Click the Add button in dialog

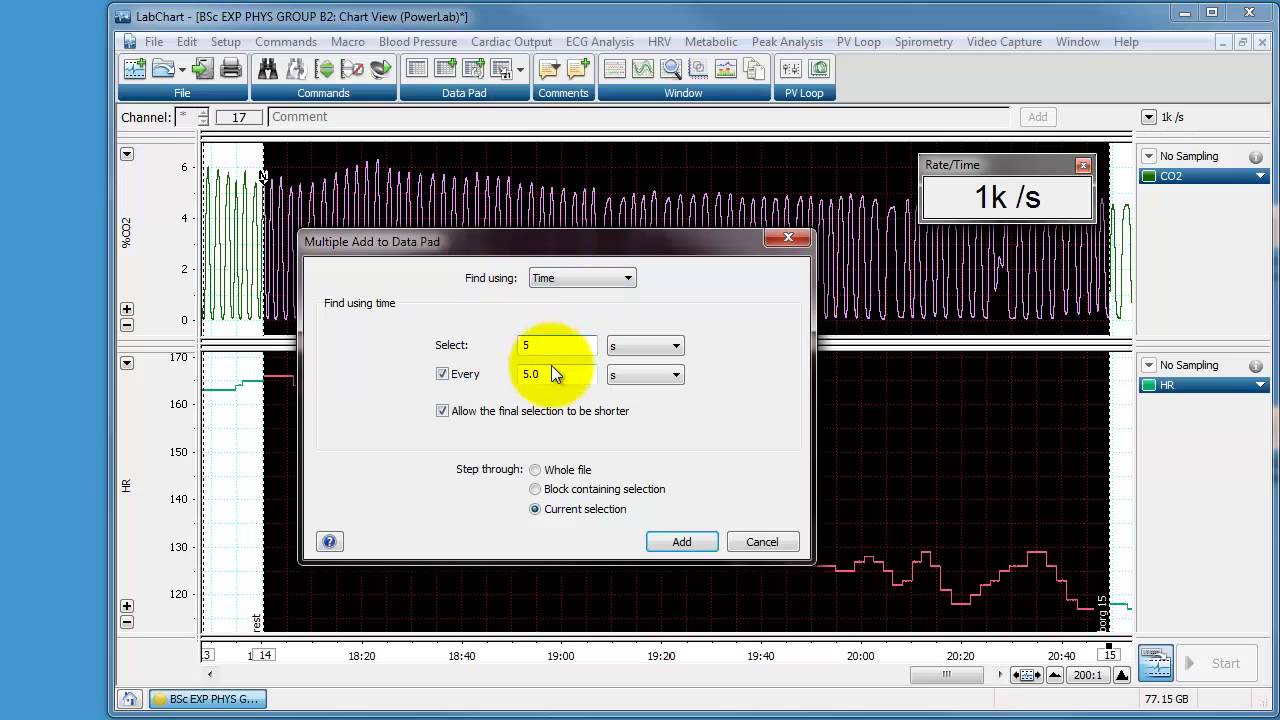click(682, 542)
